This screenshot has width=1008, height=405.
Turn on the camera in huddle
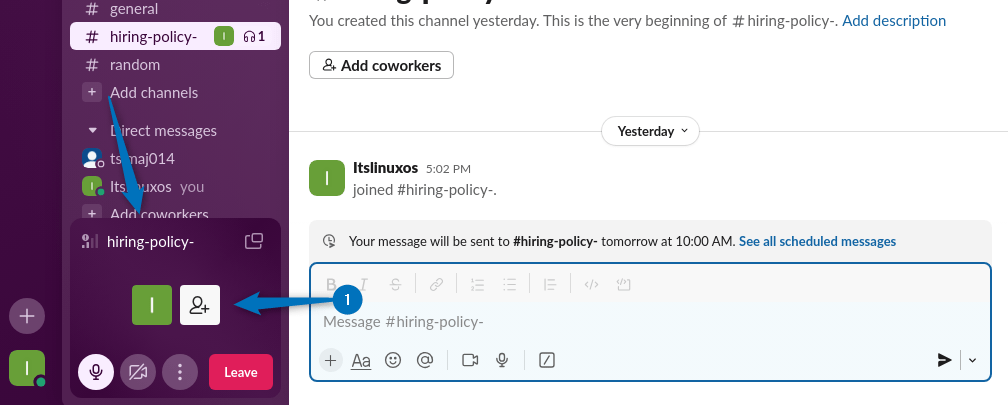[x=138, y=372]
